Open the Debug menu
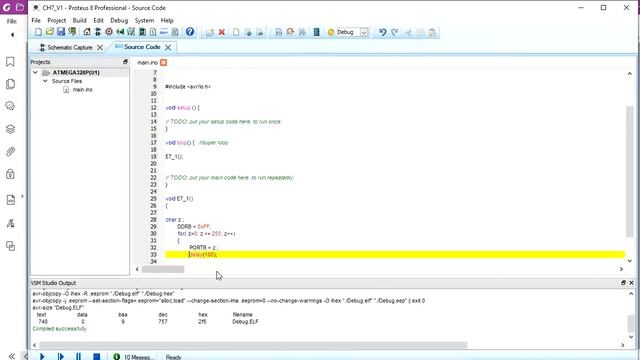The width and height of the screenshot is (640, 360). pos(119,20)
